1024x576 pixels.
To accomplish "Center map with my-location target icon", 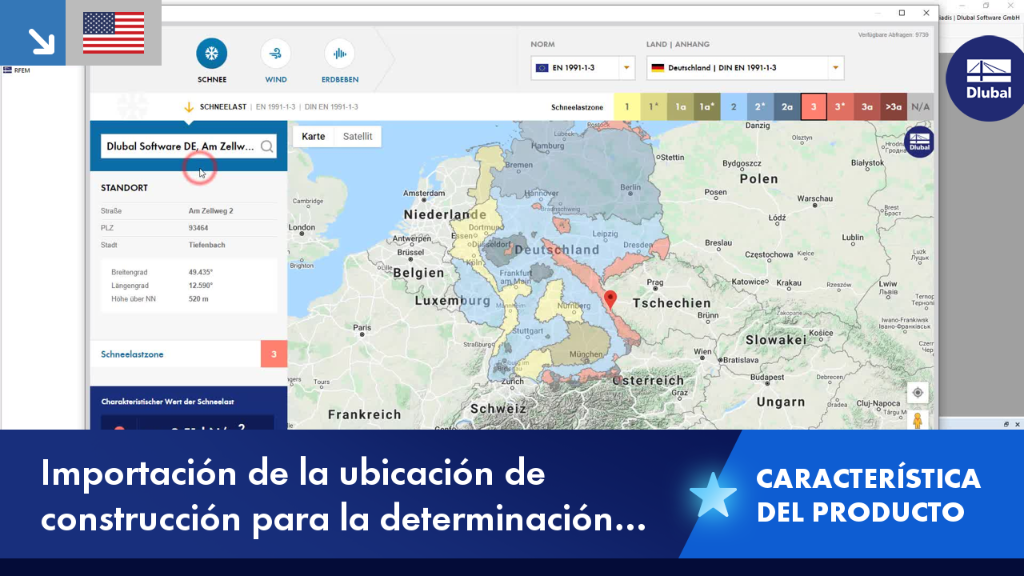I will (x=918, y=392).
